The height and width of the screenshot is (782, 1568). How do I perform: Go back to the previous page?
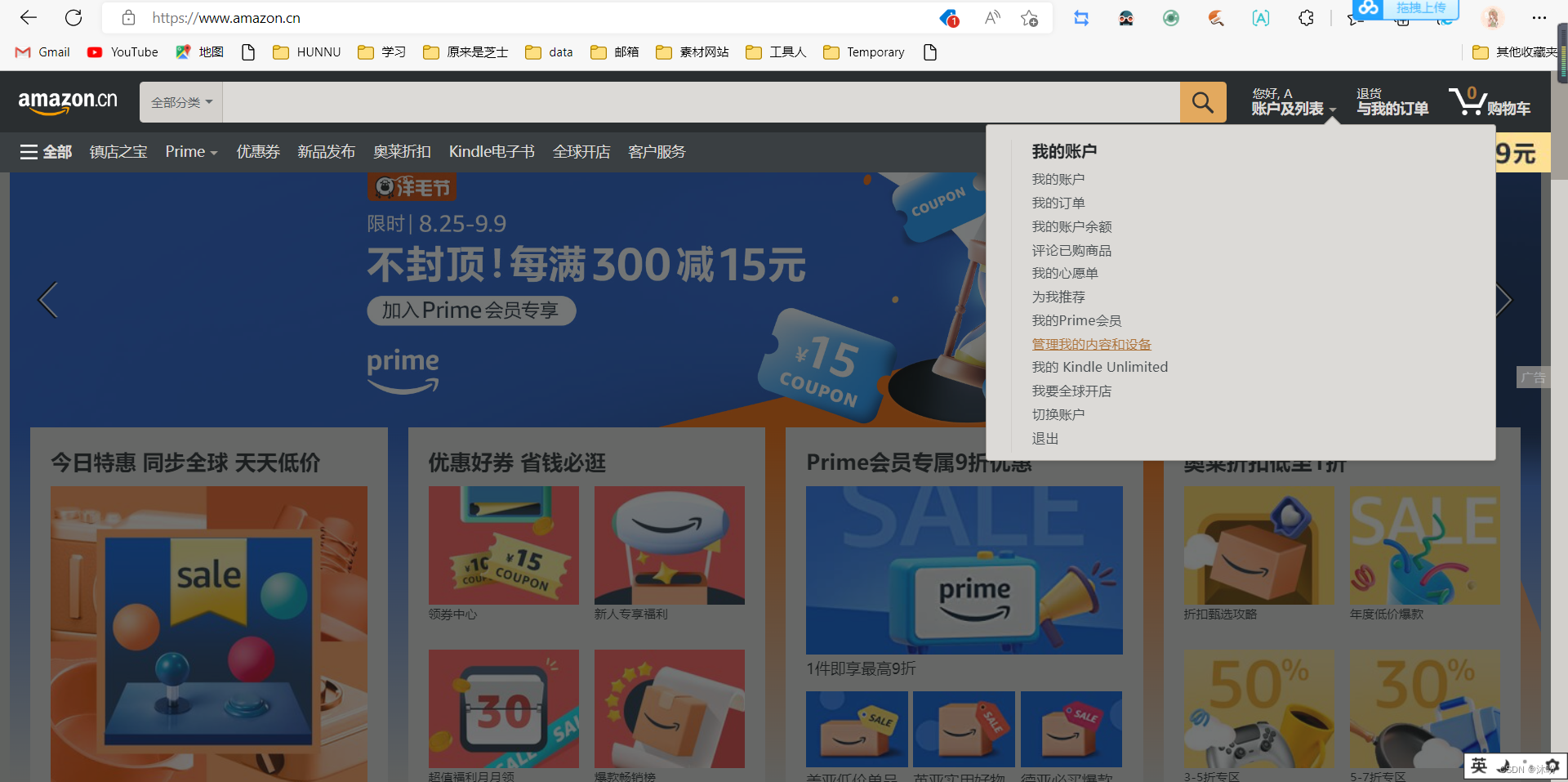(29, 17)
